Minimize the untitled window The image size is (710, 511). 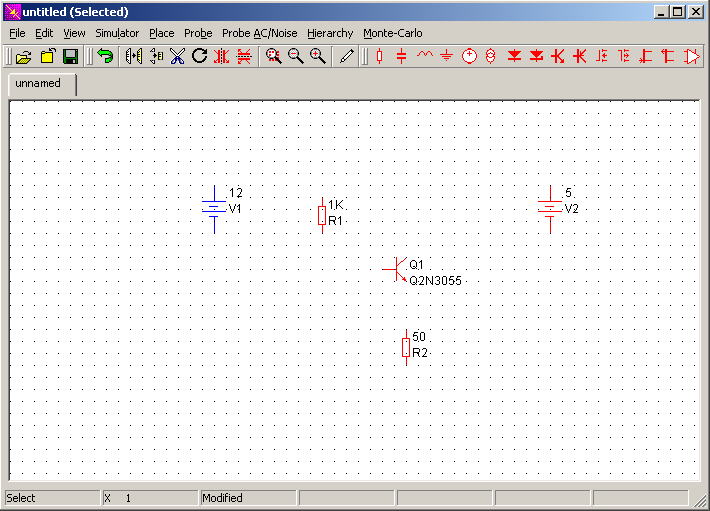662,12
